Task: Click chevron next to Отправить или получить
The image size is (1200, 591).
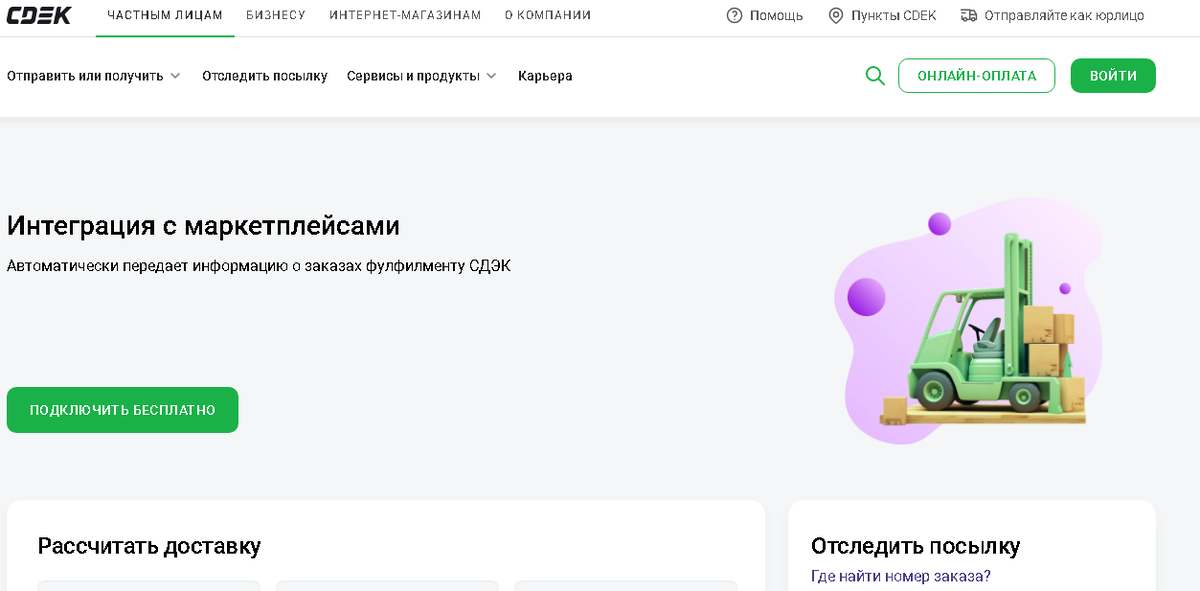Action: point(175,76)
